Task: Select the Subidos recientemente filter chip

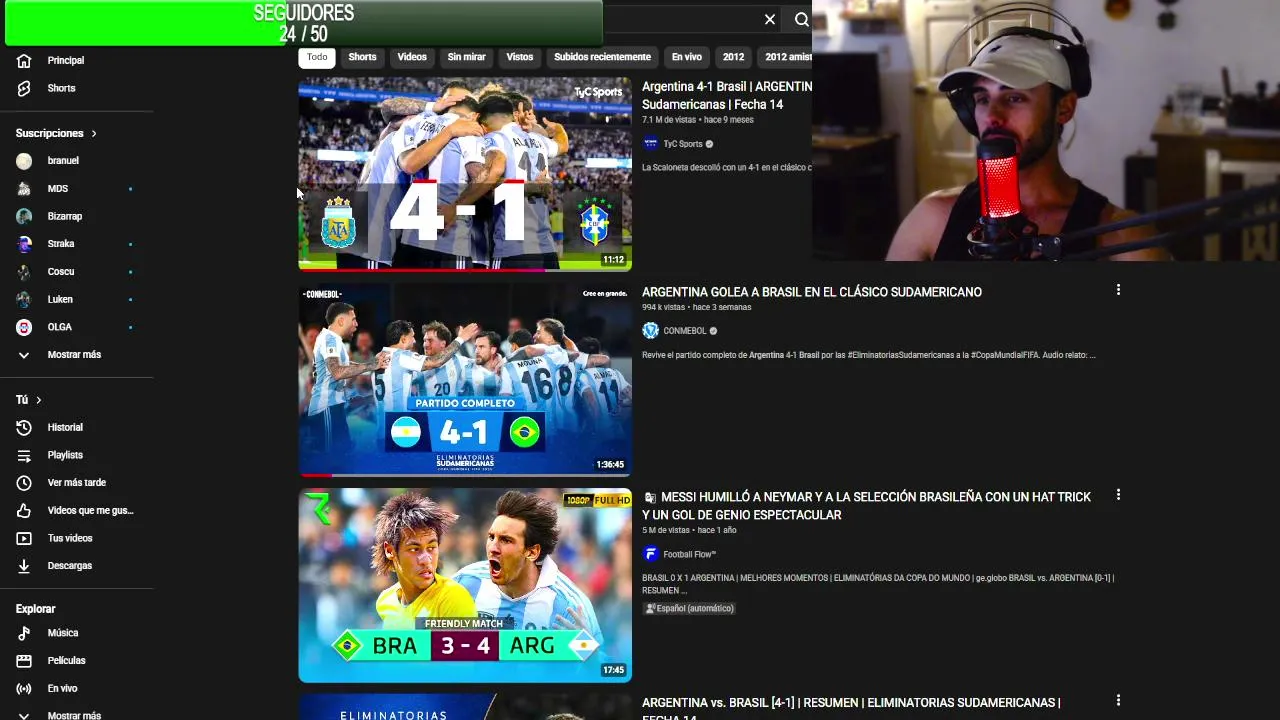Action: coord(603,57)
